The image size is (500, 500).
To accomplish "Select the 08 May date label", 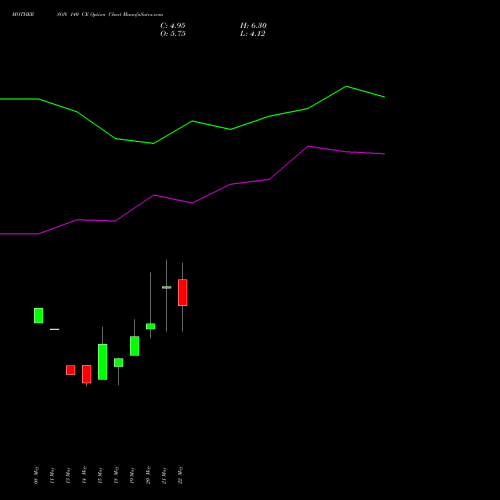I will tap(36, 475).
